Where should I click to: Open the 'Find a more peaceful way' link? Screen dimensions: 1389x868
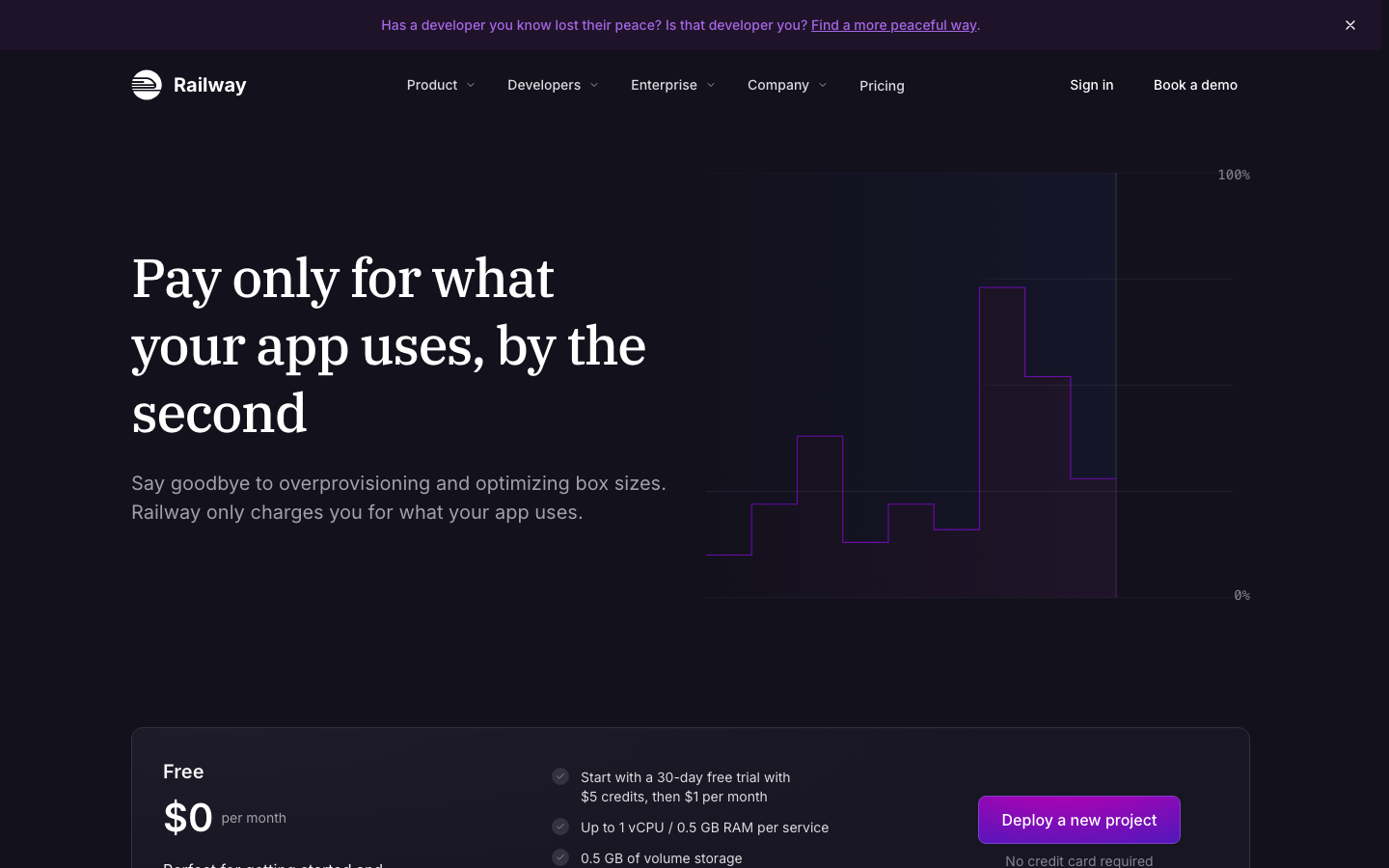(893, 25)
